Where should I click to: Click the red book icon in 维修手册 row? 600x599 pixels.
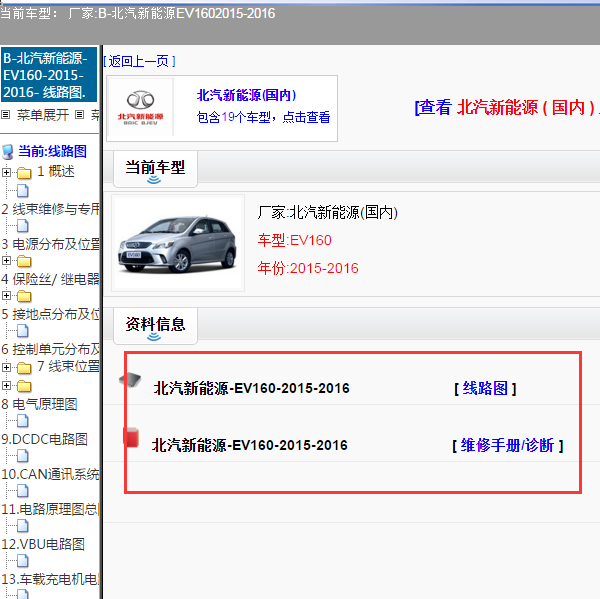coord(131,437)
